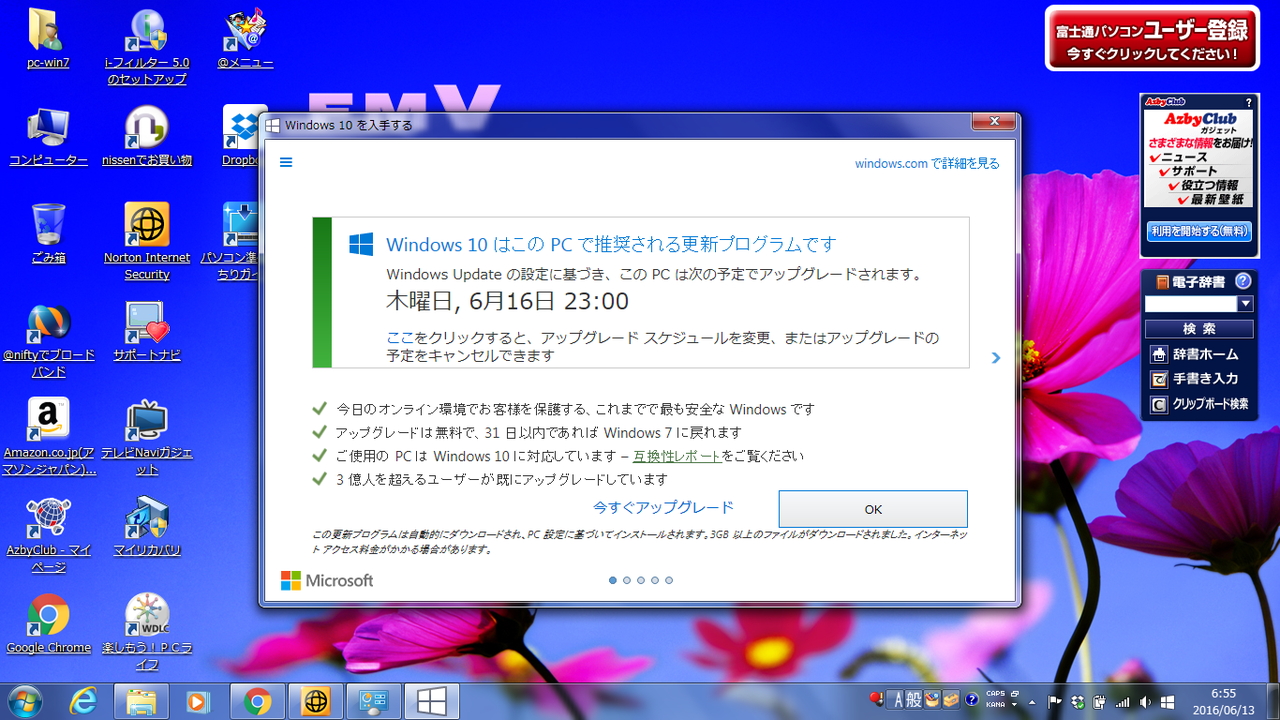The width and height of the screenshot is (1280, 720).
Task: Launch Google Chrome desktop icon
Action: [48, 615]
